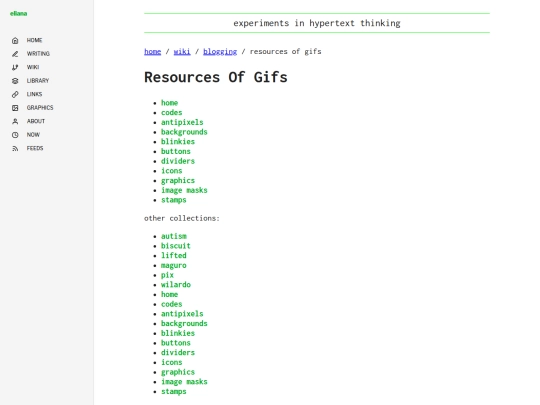Open the lifted collection link
Image resolution: width=540 pixels, height=405 pixels.
(174, 256)
